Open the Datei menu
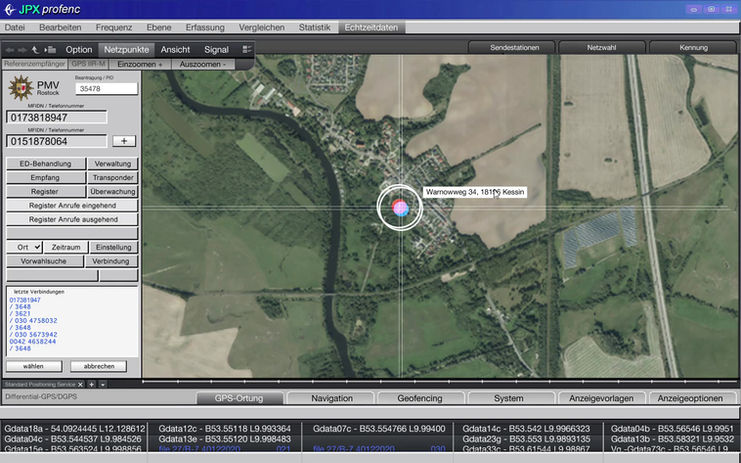Screen dimensions: 741x463 coord(15,27)
